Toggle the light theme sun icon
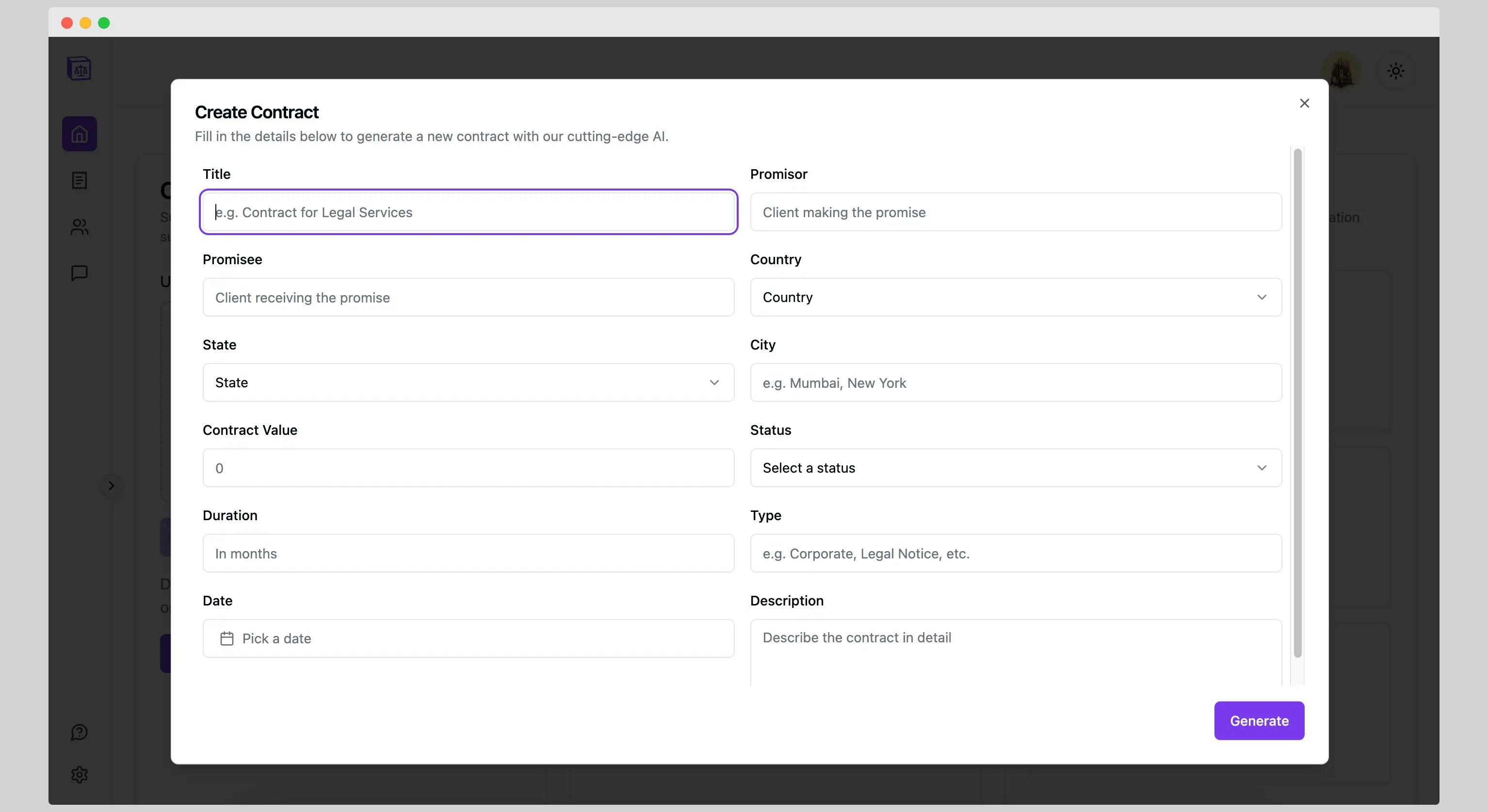Viewport: 1488px width, 812px height. (1395, 71)
